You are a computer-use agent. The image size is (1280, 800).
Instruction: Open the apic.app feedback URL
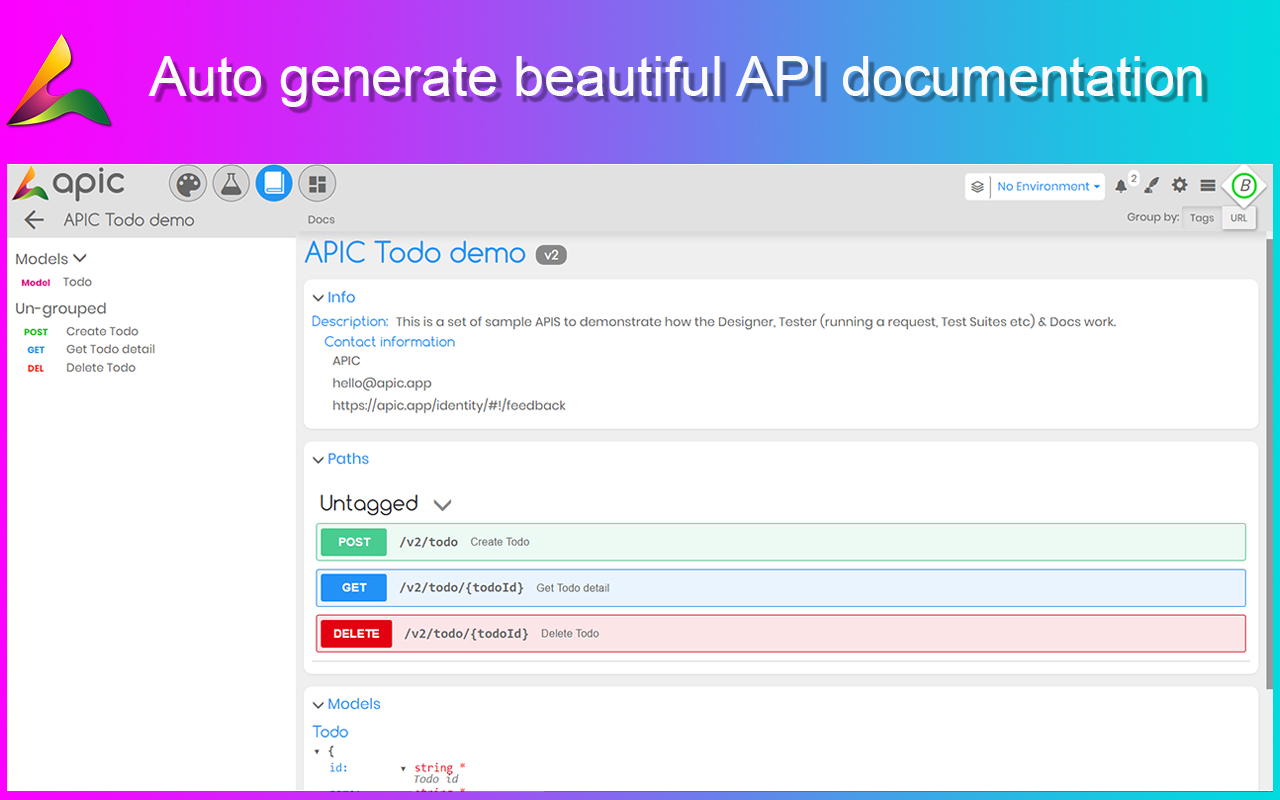click(x=449, y=406)
